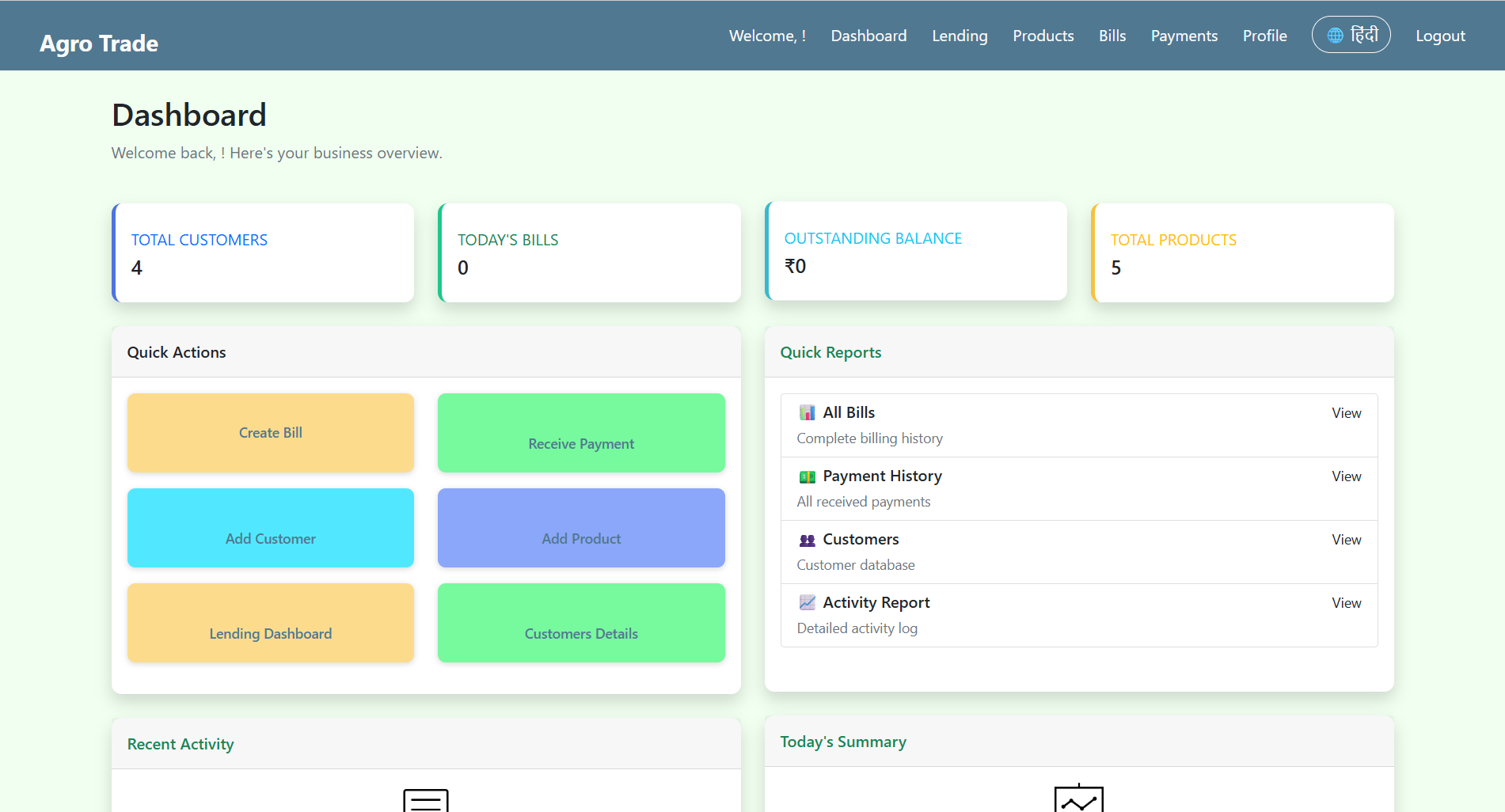This screenshot has height=812, width=1505.
Task: Open the Bills section from the navbar
Action: coord(1112,36)
